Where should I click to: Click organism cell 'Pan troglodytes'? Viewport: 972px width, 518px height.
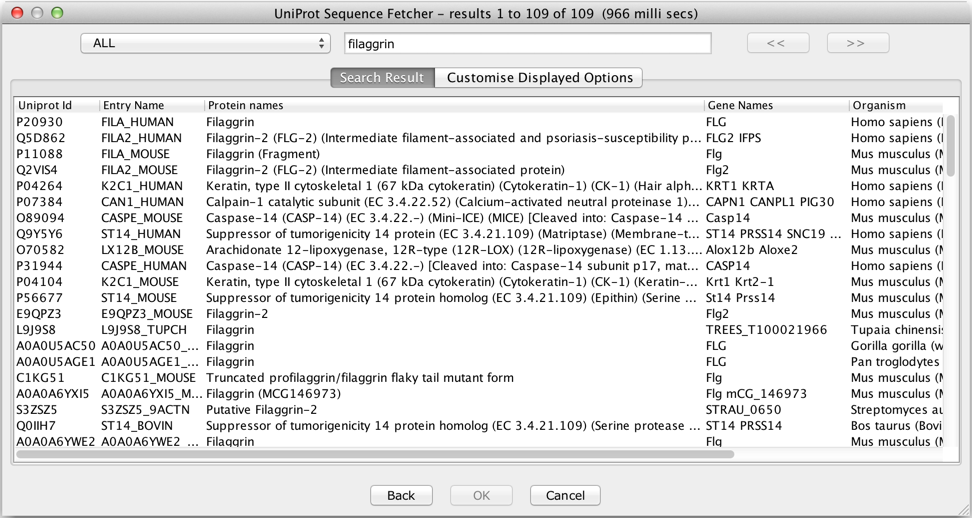[895, 362]
